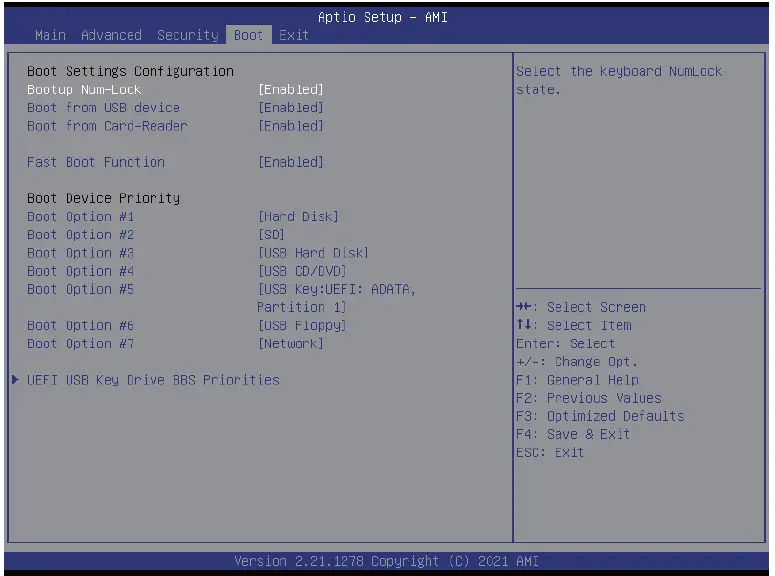Go to the Exit tab
This screenshot has width=775, height=576.
coord(294,35)
